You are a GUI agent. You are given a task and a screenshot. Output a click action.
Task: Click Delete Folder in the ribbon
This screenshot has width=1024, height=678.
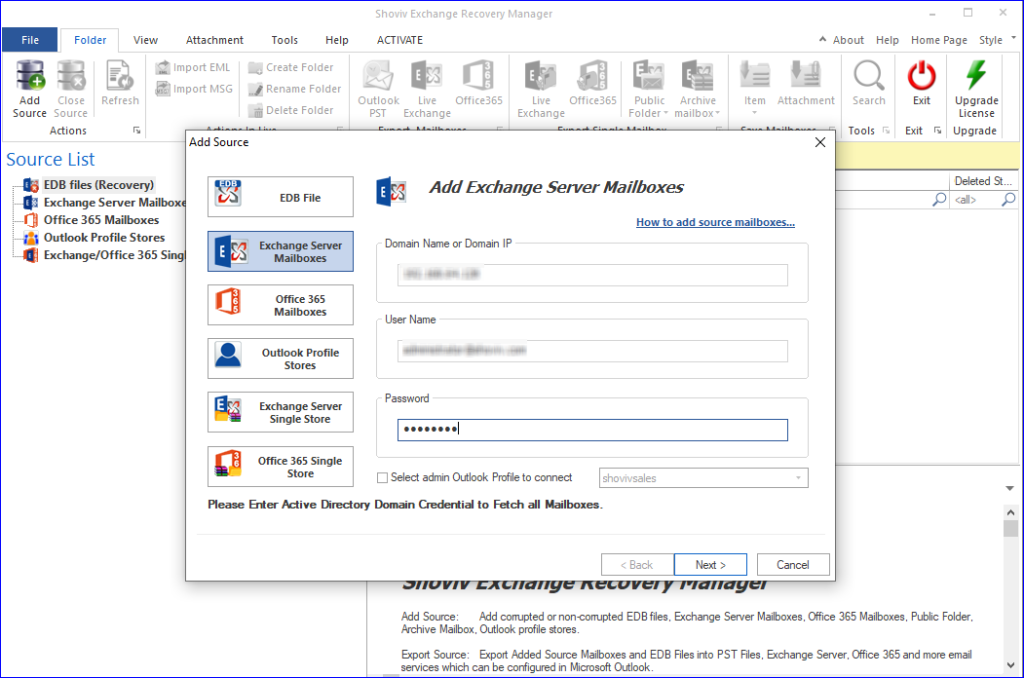tap(291, 110)
